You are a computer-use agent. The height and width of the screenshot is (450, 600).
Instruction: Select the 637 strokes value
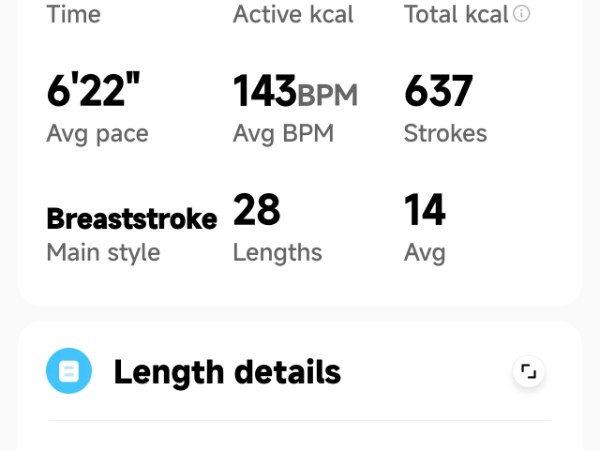438,92
